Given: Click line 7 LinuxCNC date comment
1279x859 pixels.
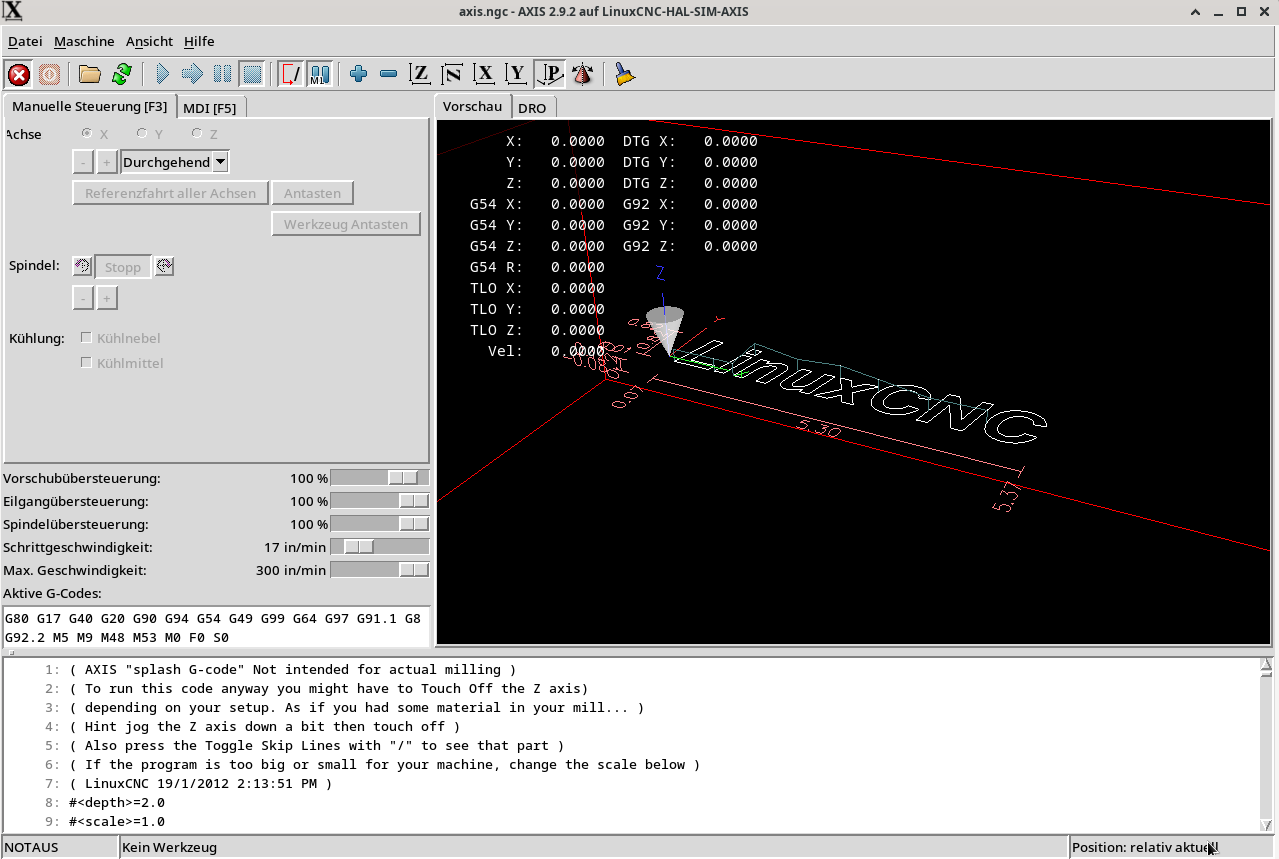Looking at the screenshot, I should 200,784.
